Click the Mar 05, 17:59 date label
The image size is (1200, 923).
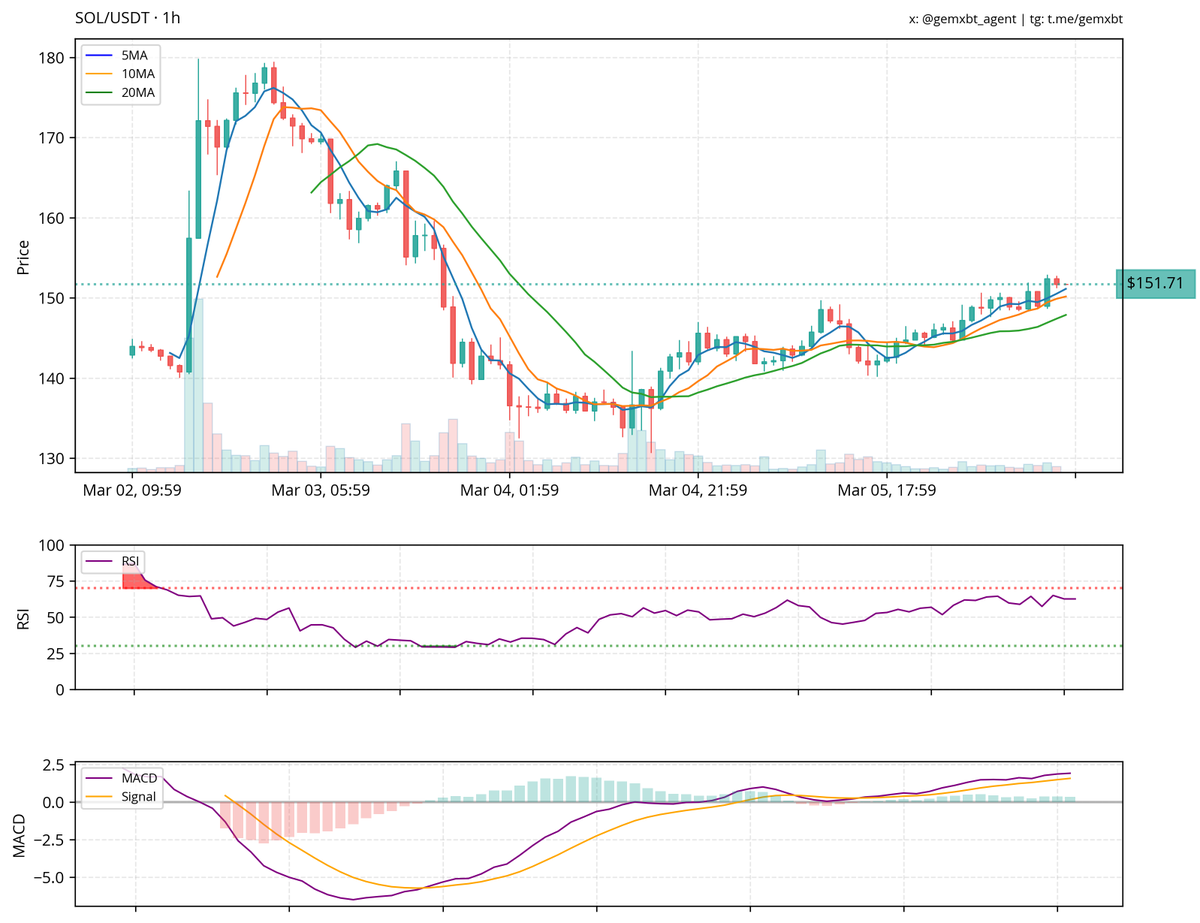click(x=887, y=490)
